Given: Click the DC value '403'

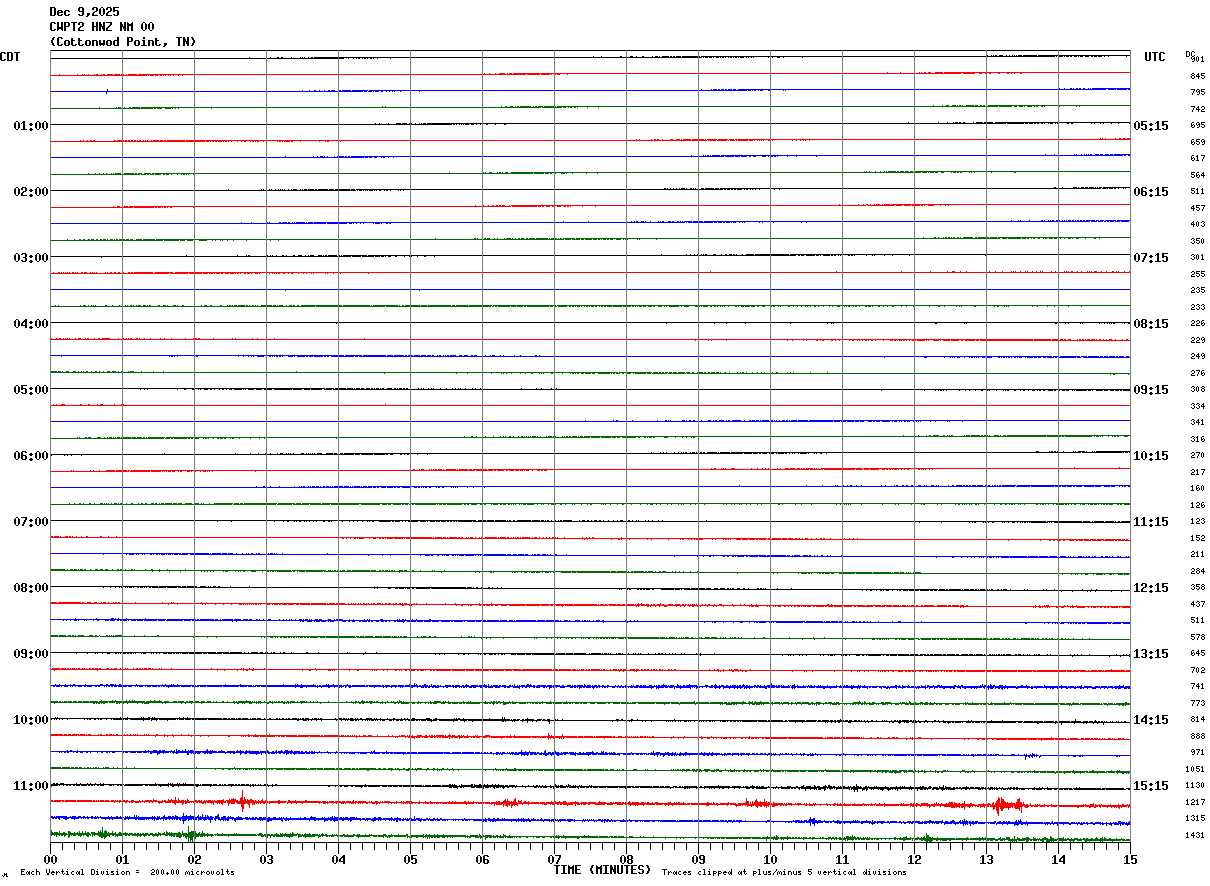Looking at the screenshot, I should point(1197,224).
